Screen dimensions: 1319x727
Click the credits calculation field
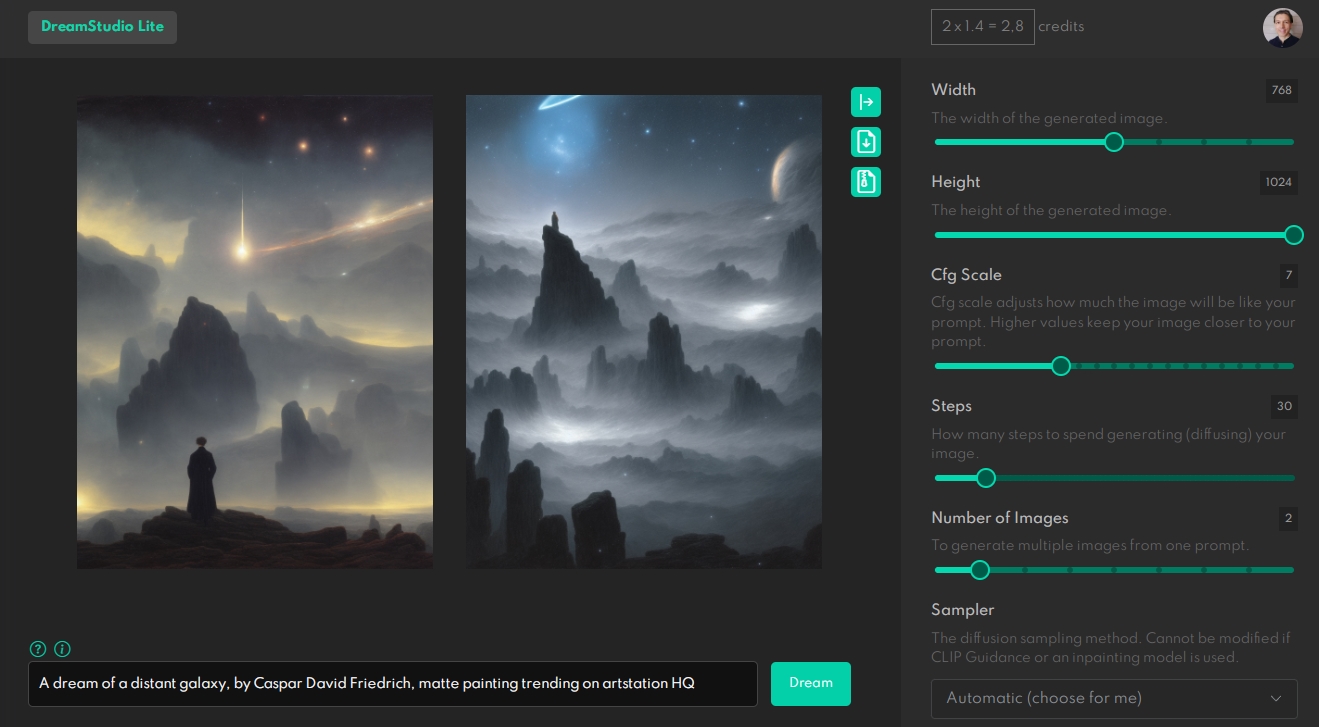983,27
